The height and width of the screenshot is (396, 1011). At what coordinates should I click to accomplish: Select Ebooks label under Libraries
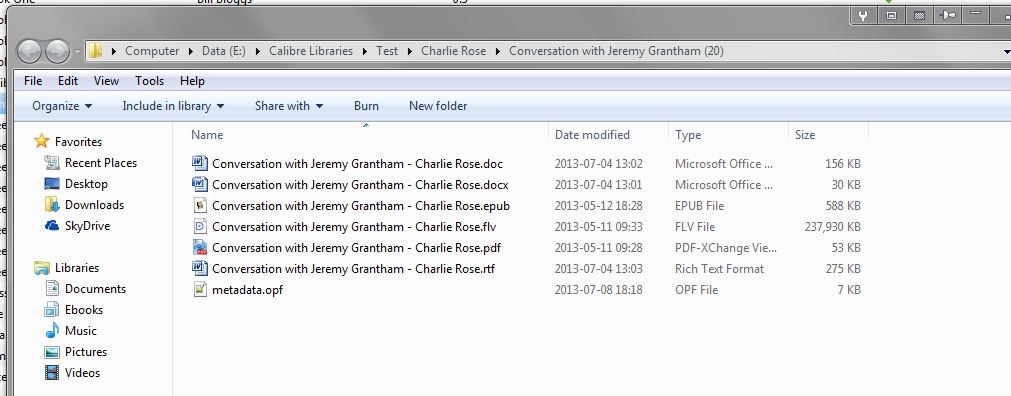click(x=84, y=310)
